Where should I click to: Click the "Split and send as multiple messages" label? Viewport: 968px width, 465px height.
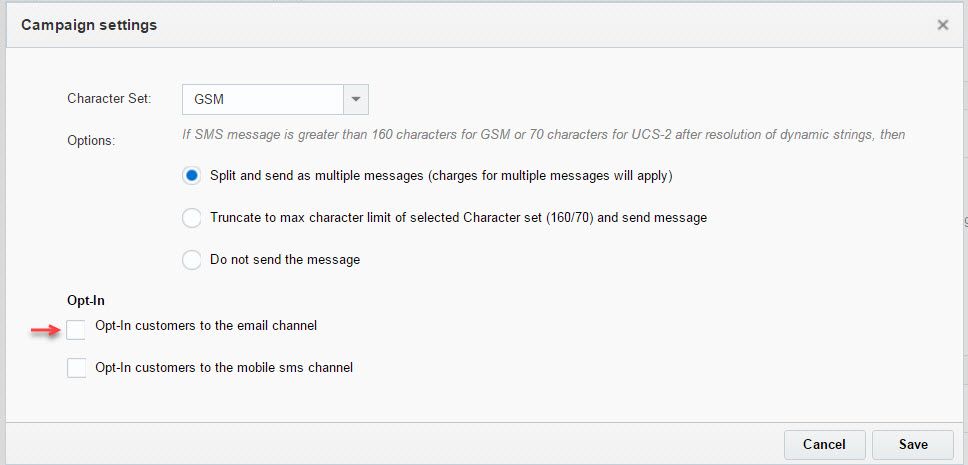pos(440,176)
